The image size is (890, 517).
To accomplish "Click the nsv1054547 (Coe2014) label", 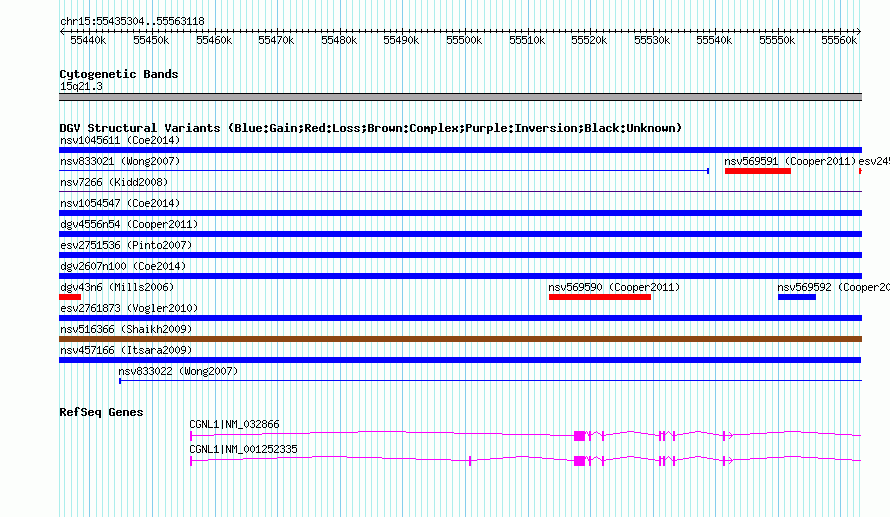I will (x=120, y=203).
